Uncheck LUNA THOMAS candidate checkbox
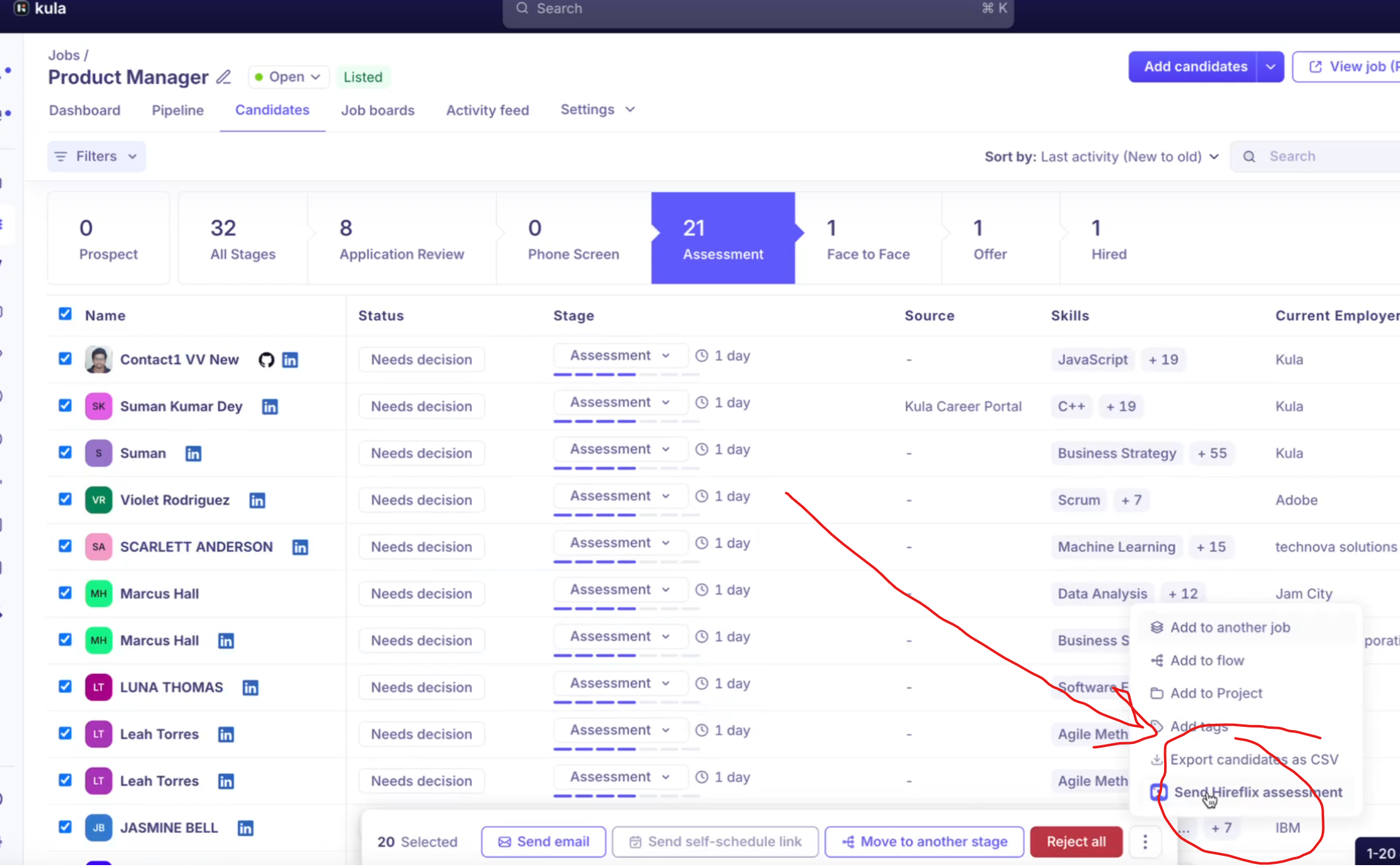 tap(65, 687)
